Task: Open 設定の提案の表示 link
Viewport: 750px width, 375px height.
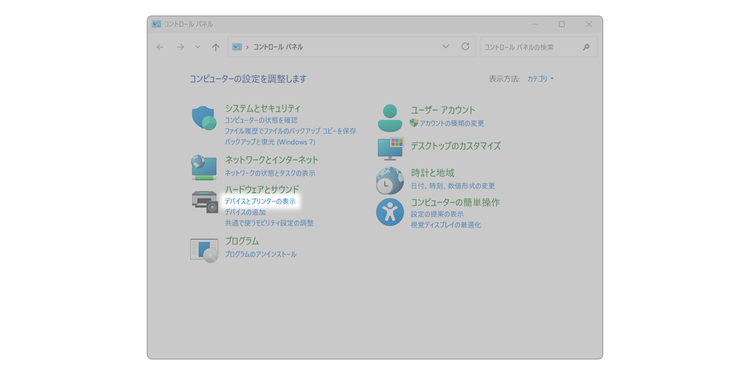Action: pos(437,214)
